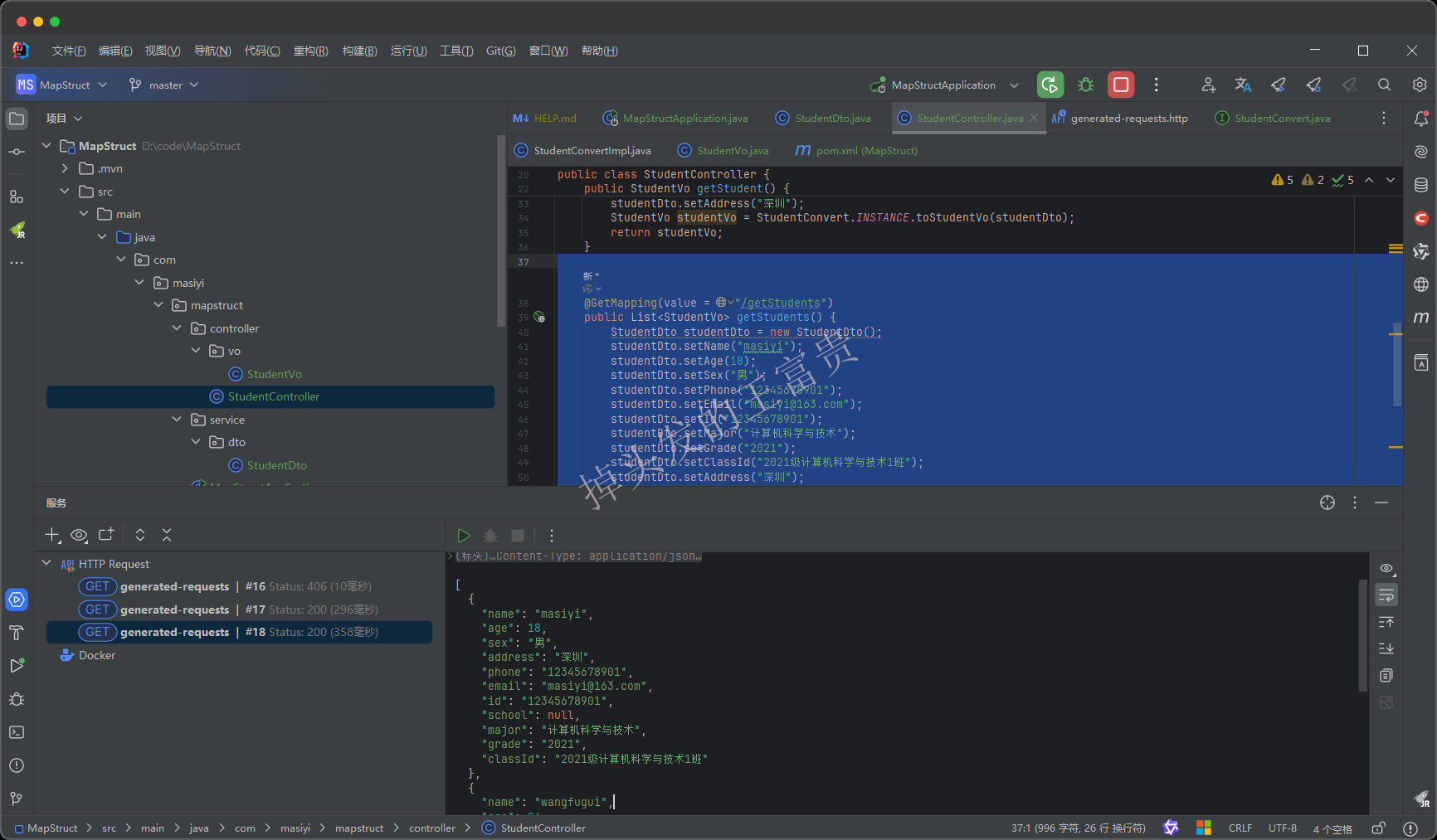Add a new service with plus icon
This screenshot has height=840, width=1437.
pyautogui.click(x=53, y=536)
